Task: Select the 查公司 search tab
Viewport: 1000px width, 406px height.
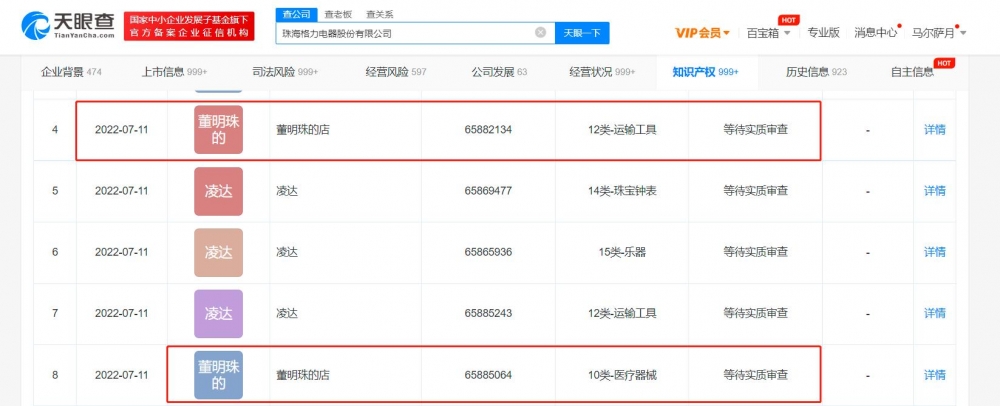Action: point(296,14)
